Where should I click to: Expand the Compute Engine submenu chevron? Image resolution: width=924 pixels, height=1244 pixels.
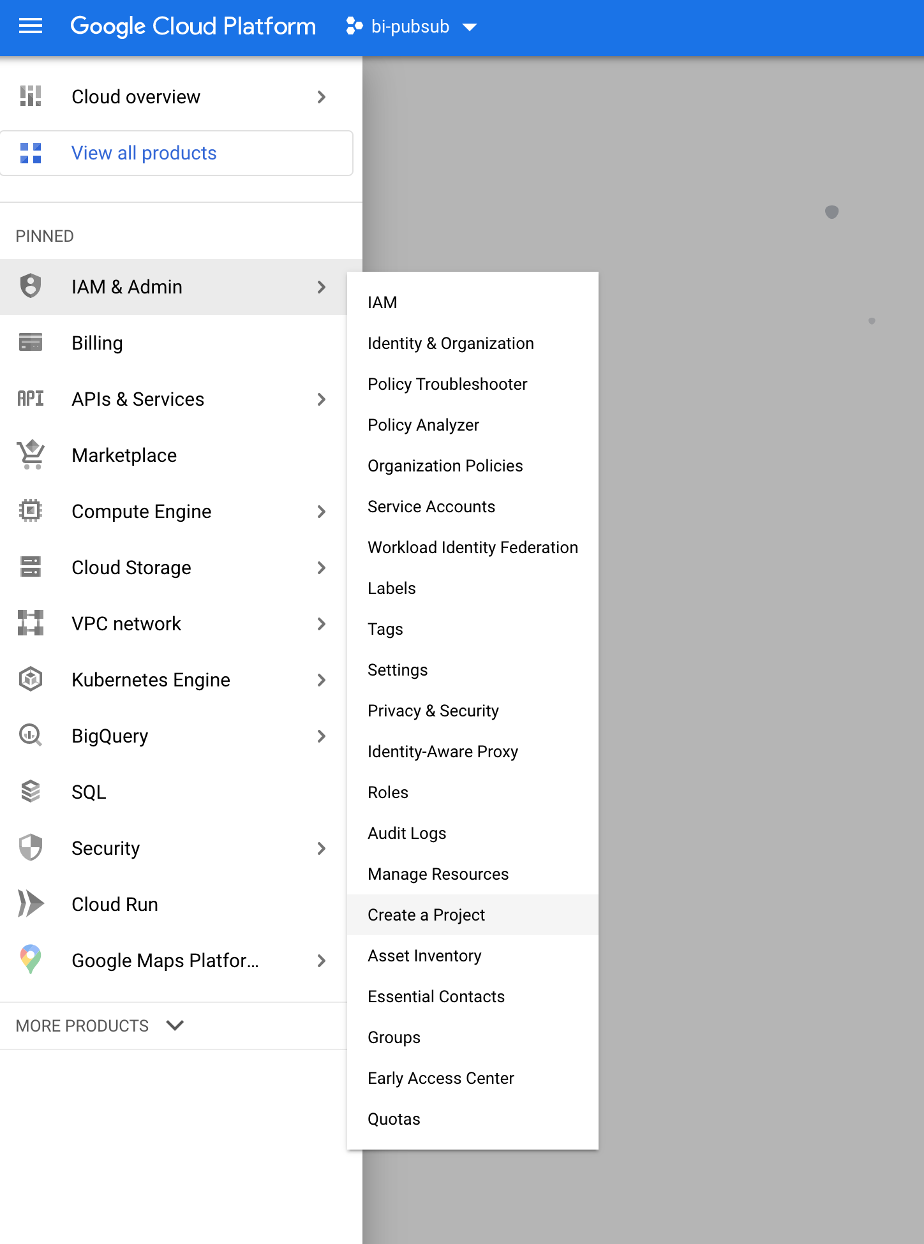[x=321, y=511]
